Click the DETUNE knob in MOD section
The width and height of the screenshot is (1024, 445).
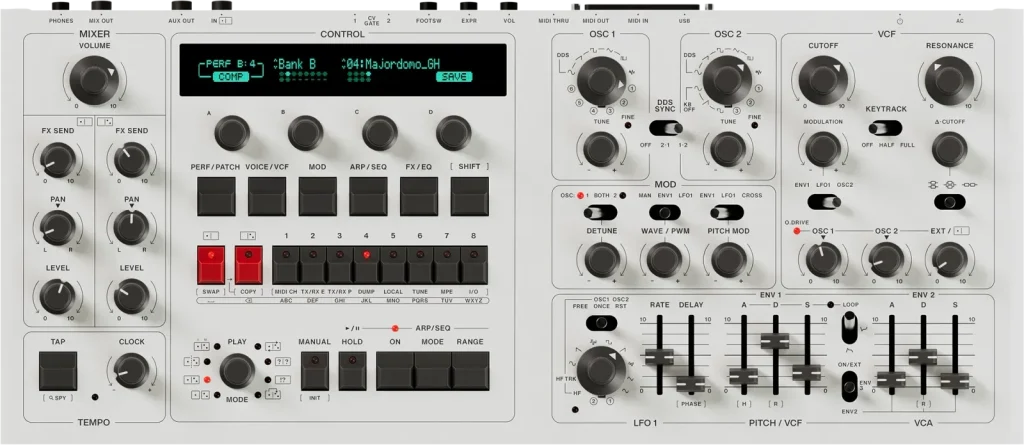601,259
